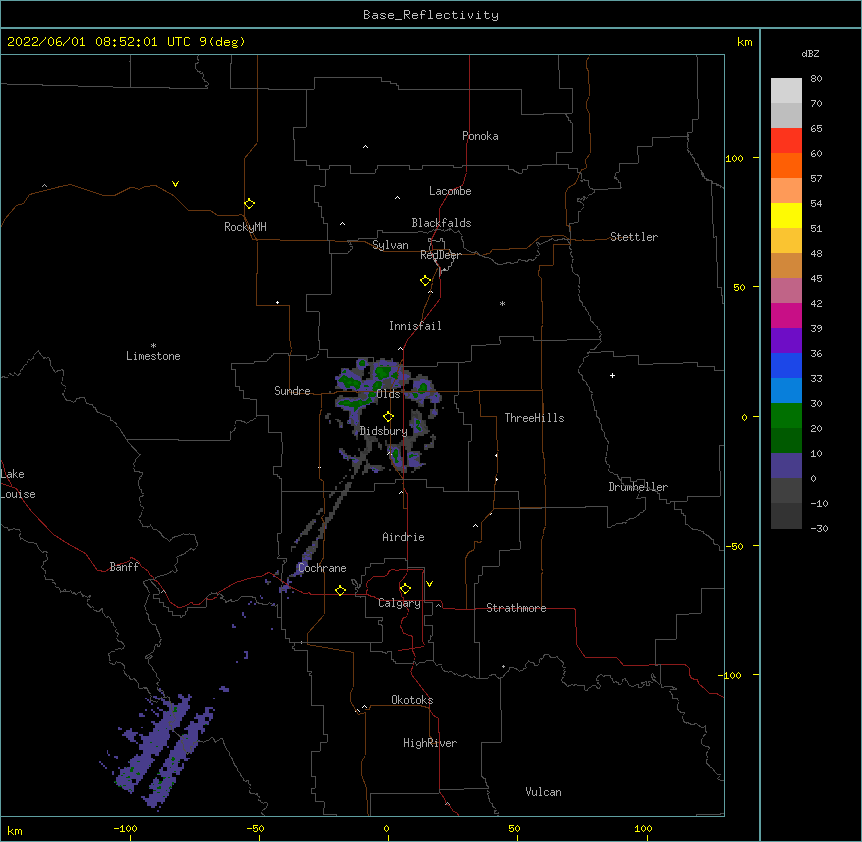
Task: Click the RedDeer city label
Action: click(440, 255)
